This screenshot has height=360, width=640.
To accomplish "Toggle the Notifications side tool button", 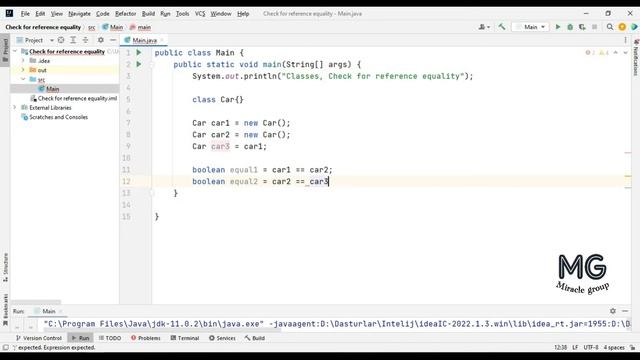I will (x=636, y=57).
